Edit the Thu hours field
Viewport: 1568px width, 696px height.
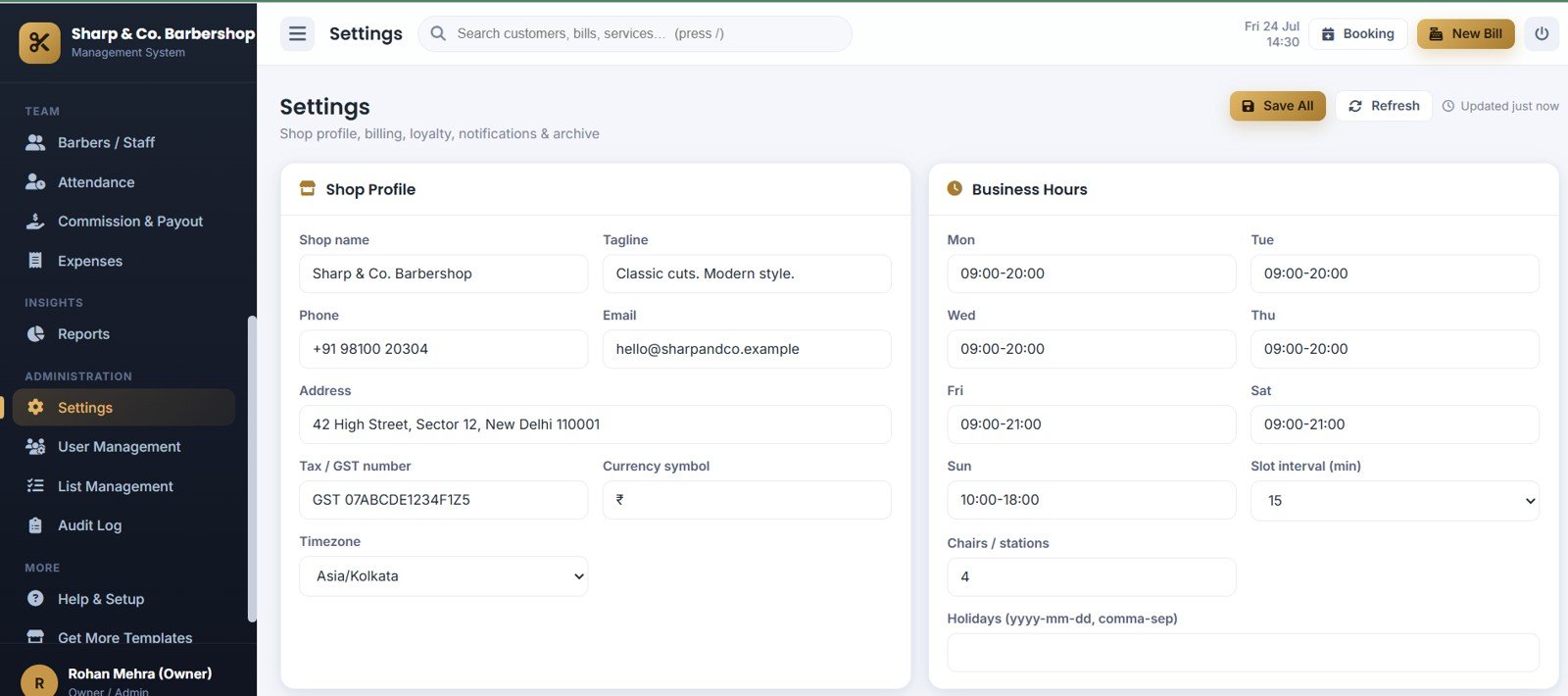point(1395,349)
